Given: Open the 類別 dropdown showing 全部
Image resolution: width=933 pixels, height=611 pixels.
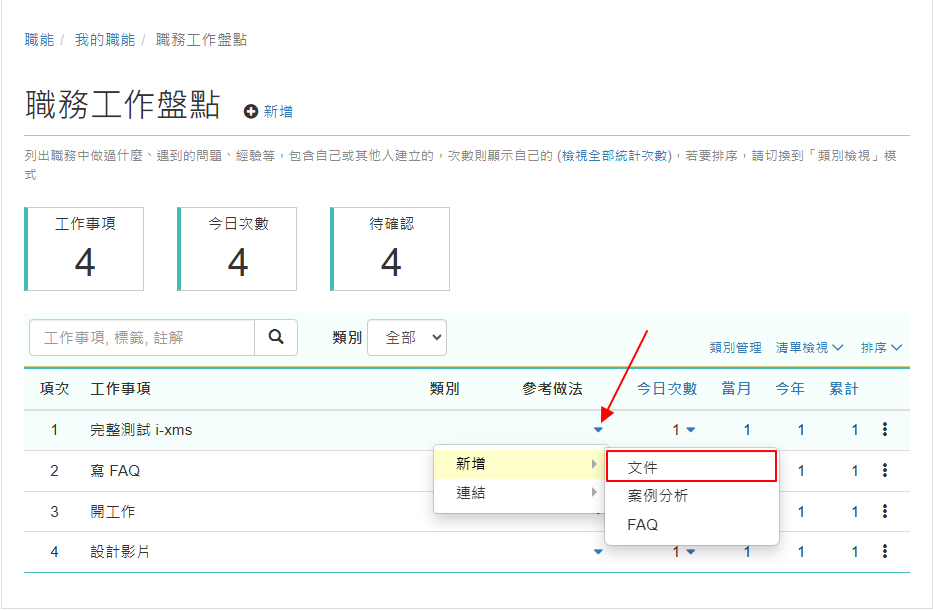Looking at the screenshot, I should pos(407,337).
